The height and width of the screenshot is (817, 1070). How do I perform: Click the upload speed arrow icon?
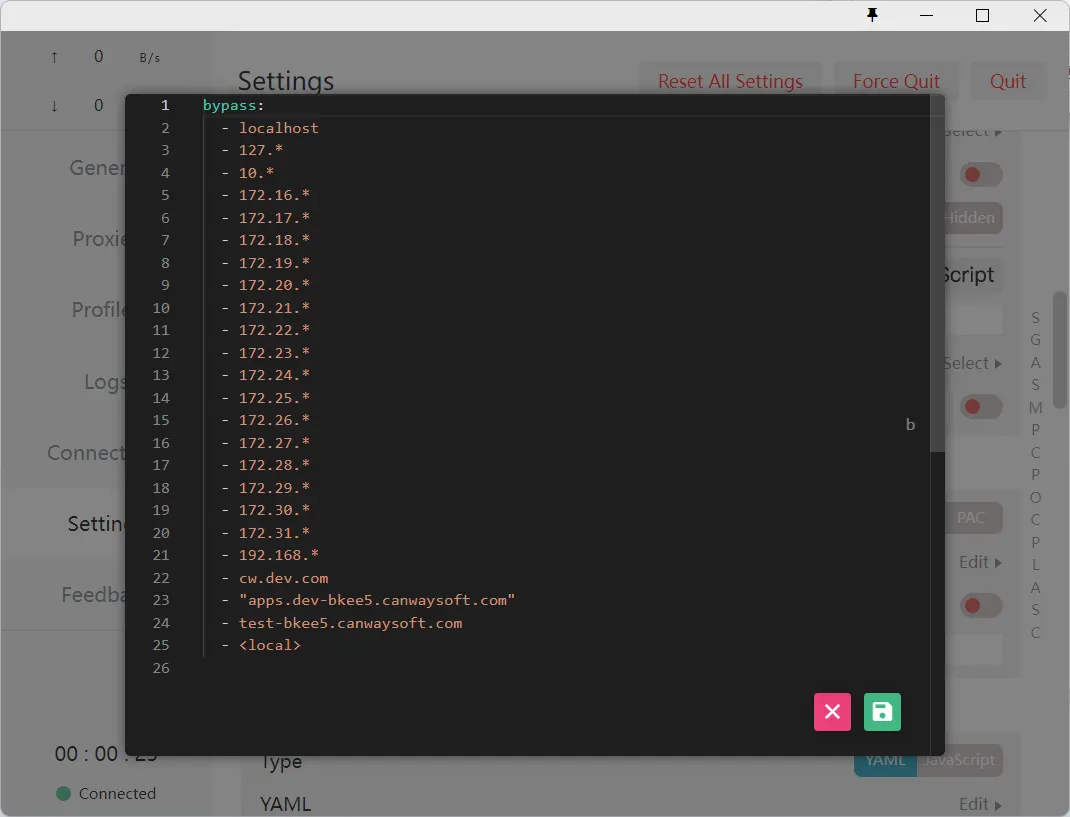(x=54, y=58)
